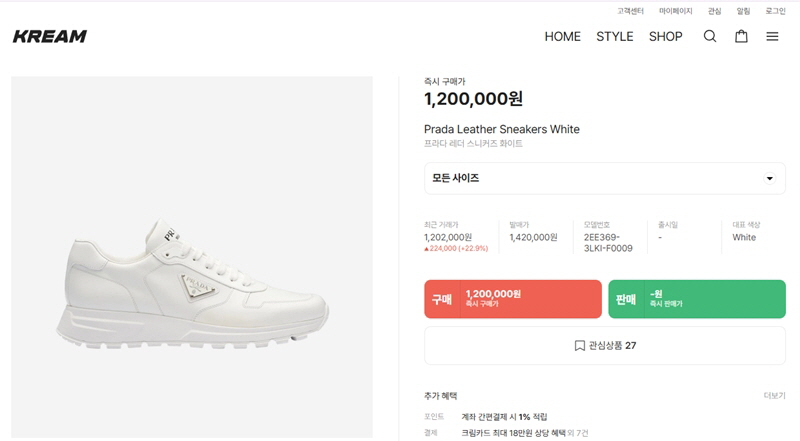Viewport: 800px width, 441px height.
Task: Click the bookmark icon in 관심상품
Action: click(x=579, y=346)
